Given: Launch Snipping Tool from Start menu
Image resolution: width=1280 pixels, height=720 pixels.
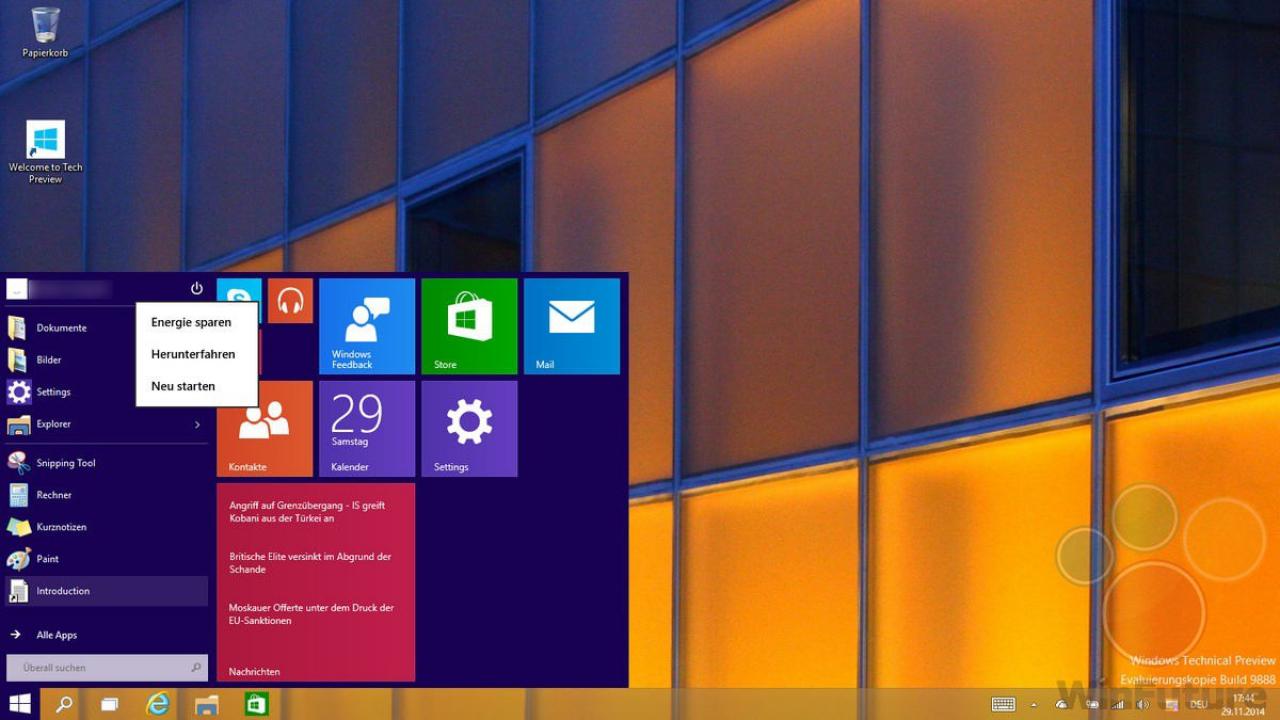Looking at the screenshot, I should [106, 463].
